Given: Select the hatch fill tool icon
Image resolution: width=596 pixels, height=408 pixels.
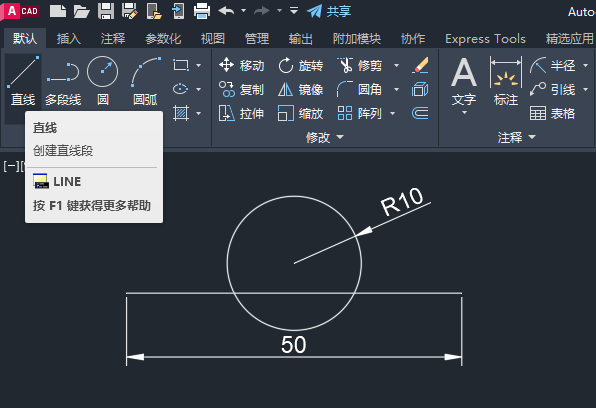Looking at the screenshot, I should pyautogui.click(x=181, y=113).
